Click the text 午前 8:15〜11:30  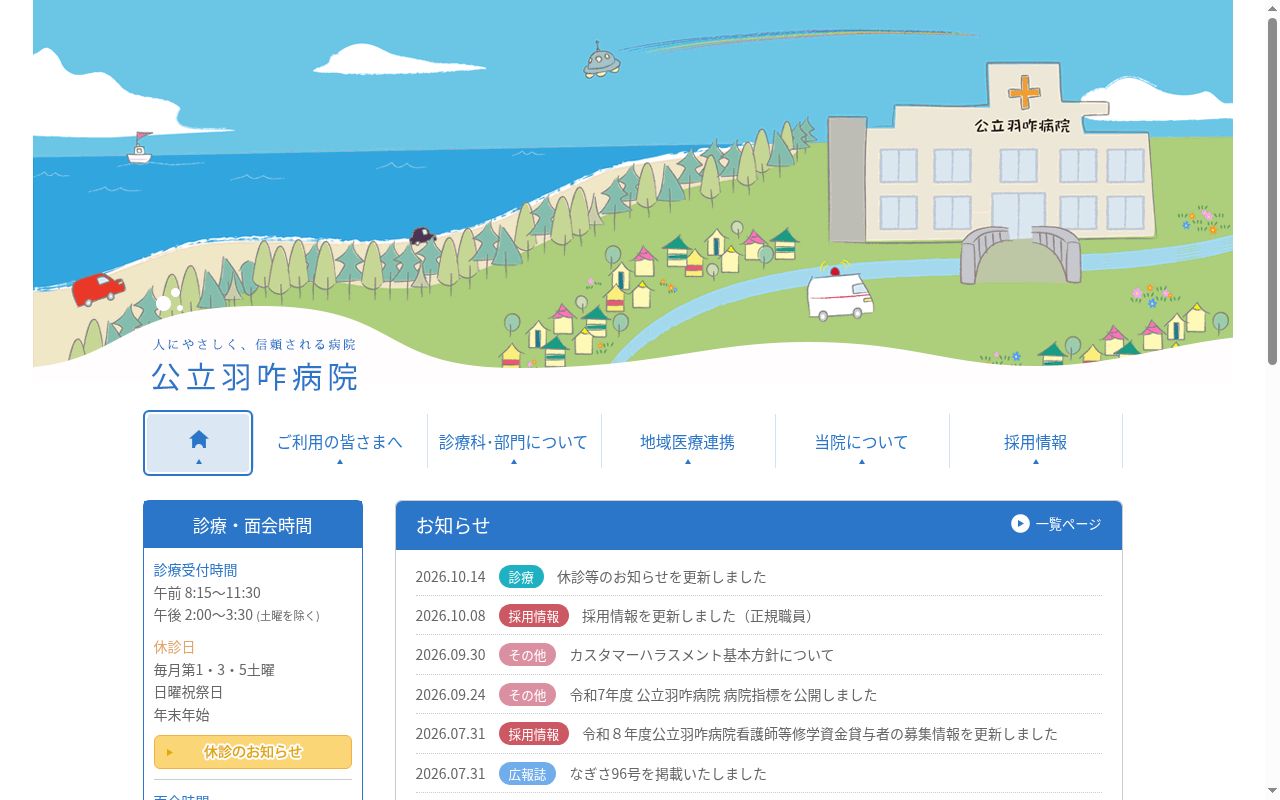click(x=208, y=593)
